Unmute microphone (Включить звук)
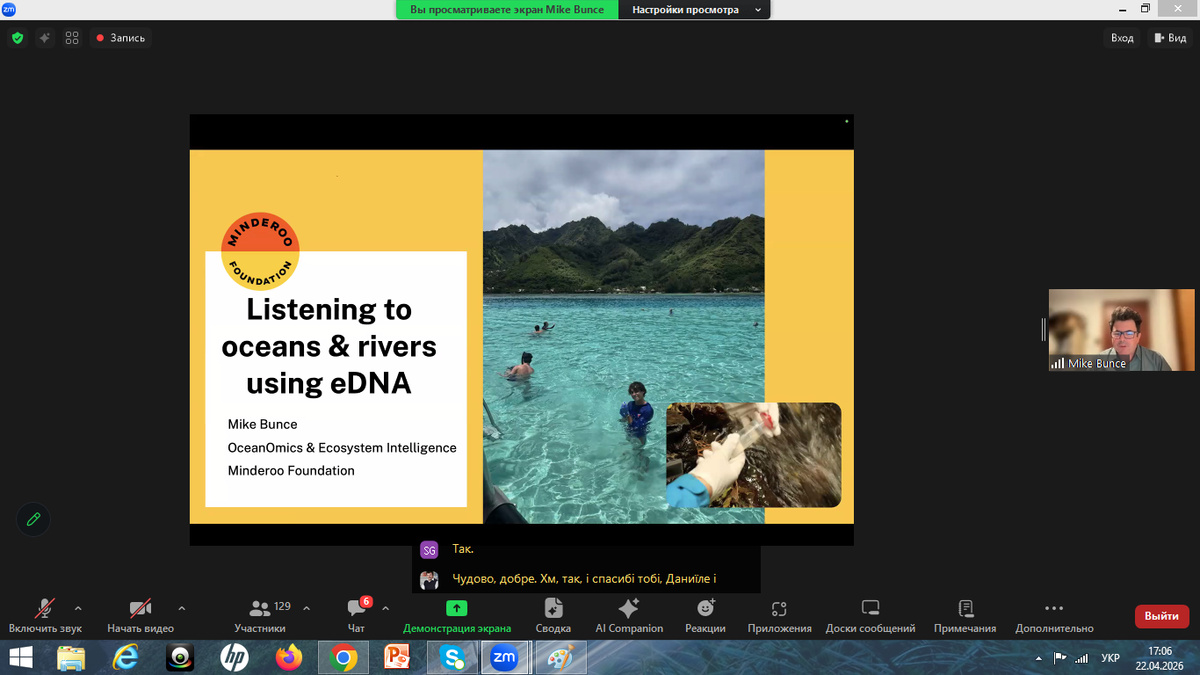This screenshot has height=675, width=1200. [x=45, y=609]
